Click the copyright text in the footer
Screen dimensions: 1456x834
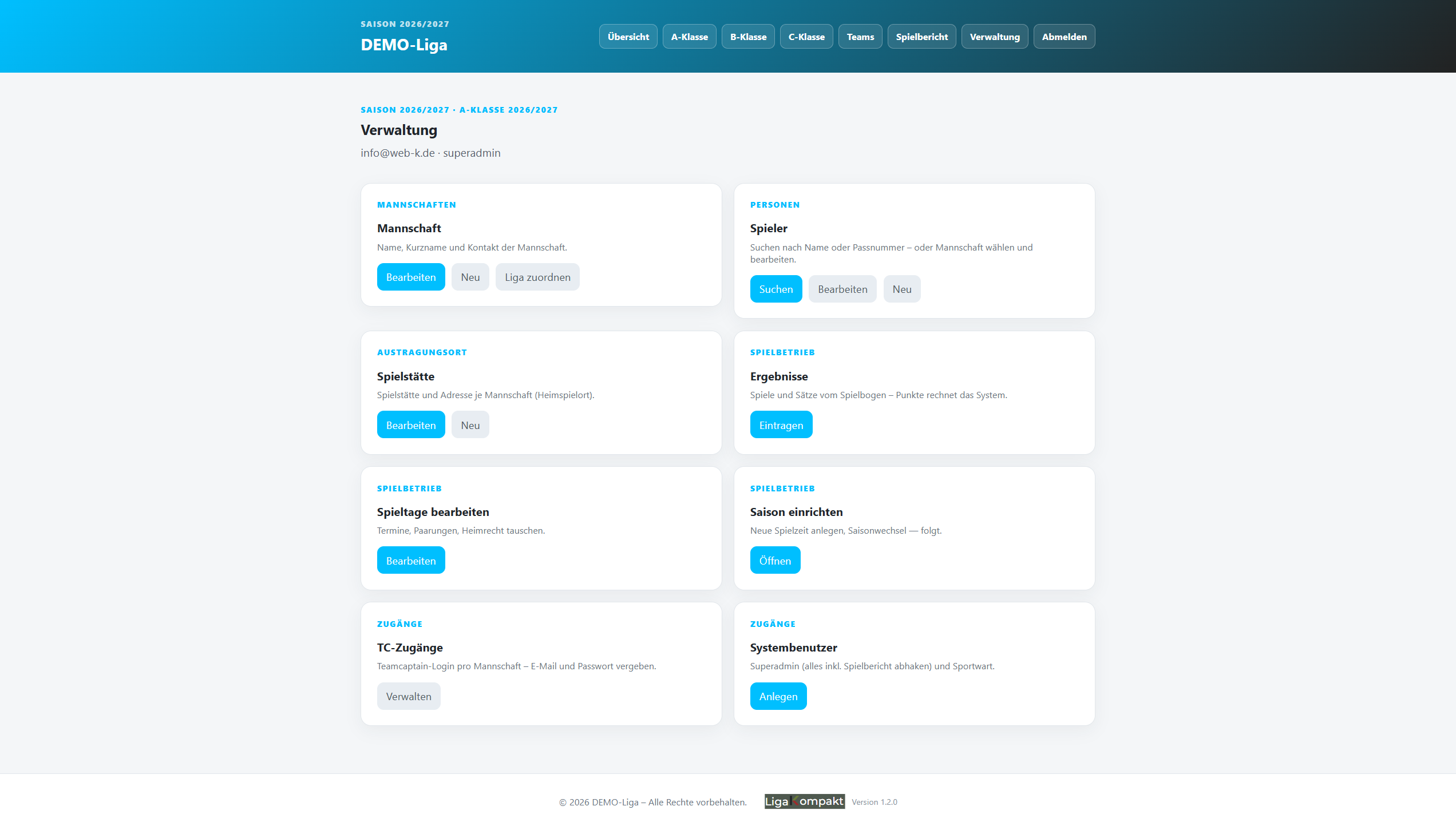652,803
